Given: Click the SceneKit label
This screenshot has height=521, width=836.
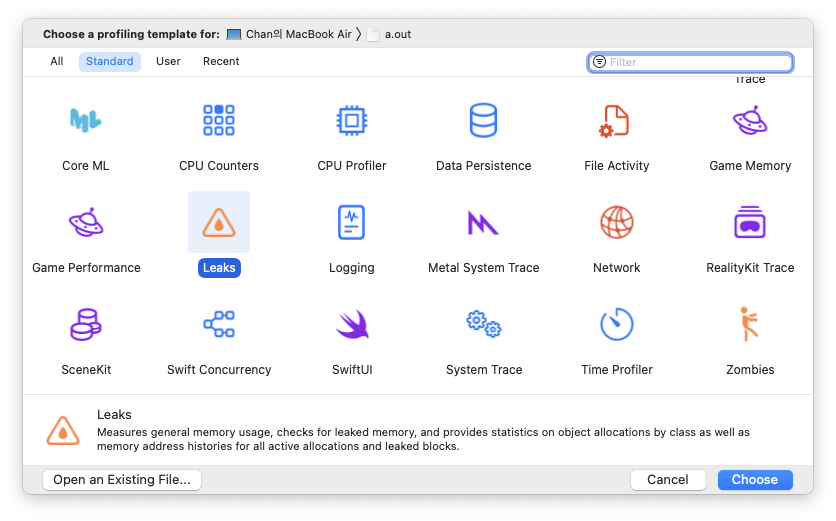Looking at the screenshot, I should [x=86, y=370].
